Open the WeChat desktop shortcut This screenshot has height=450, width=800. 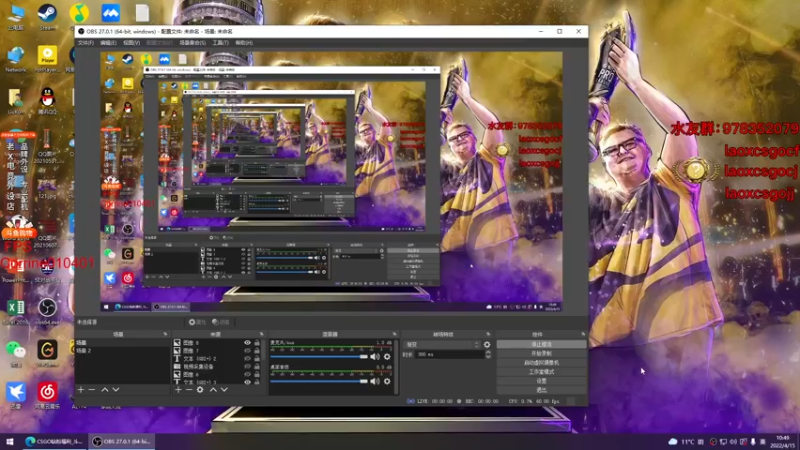pos(16,354)
